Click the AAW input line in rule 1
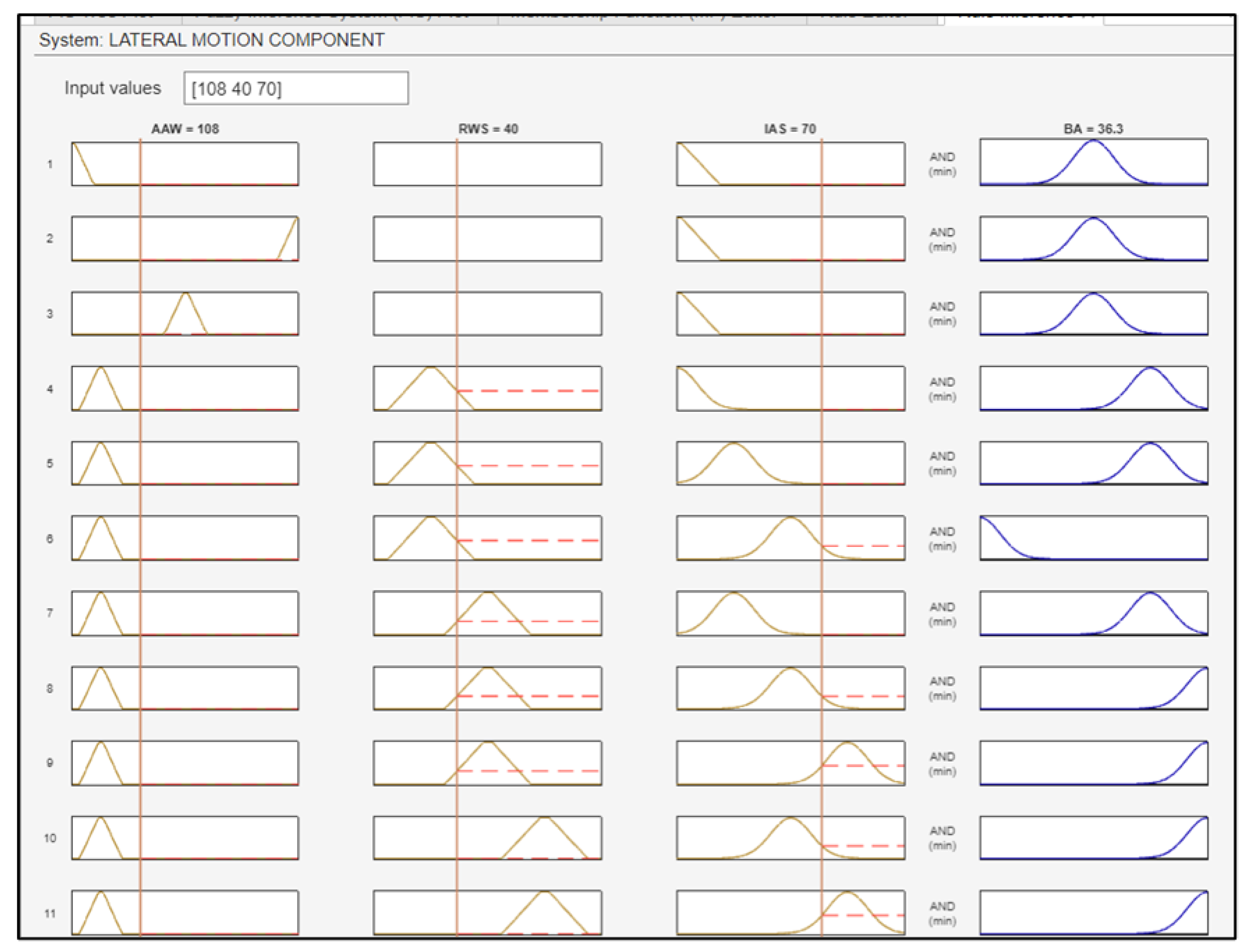Screen dimensions: 1250x952 [x=140, y=164]
